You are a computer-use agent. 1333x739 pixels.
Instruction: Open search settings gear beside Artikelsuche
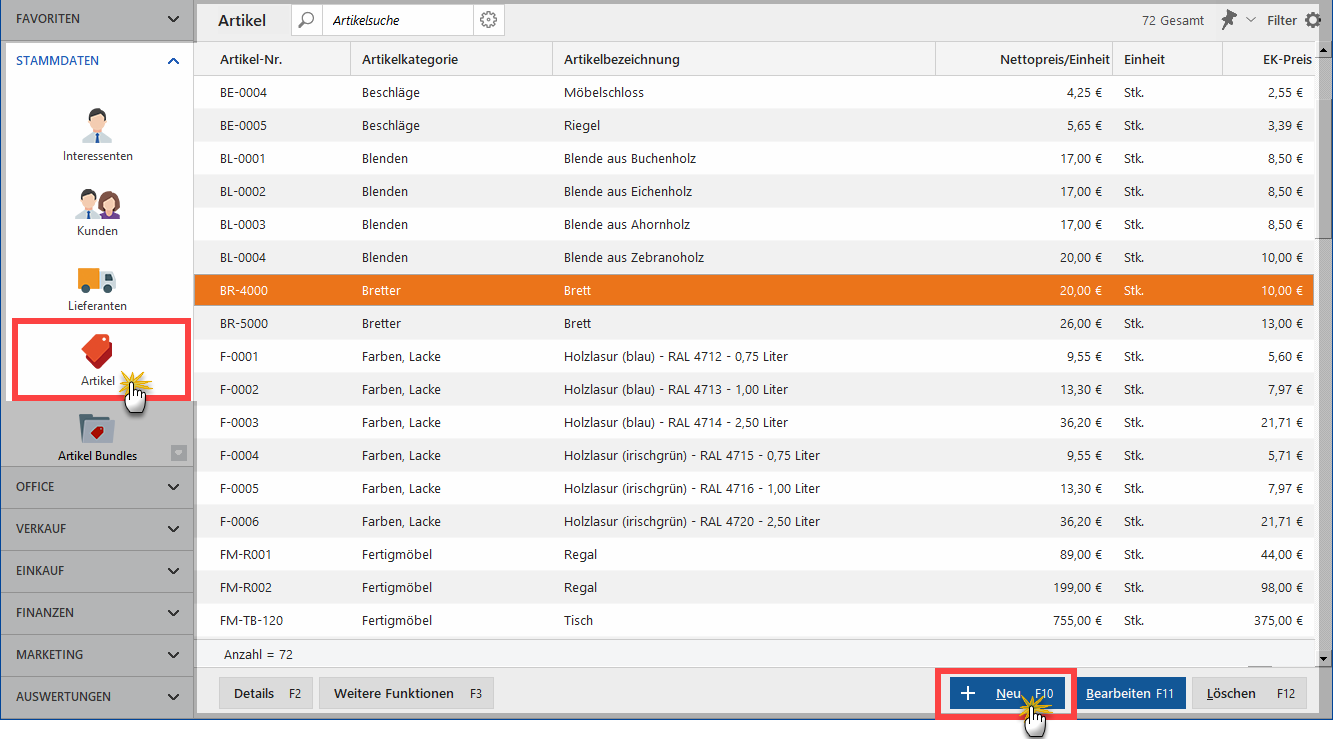[488, 20]
